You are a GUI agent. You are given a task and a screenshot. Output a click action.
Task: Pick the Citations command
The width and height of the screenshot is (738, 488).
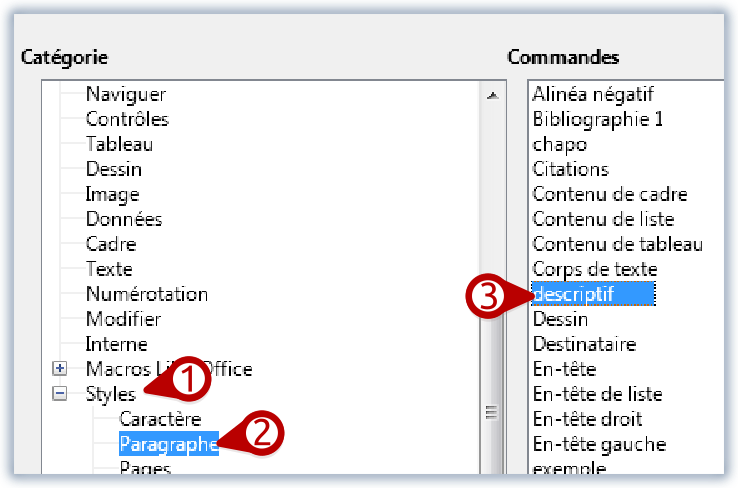point(570,169)
